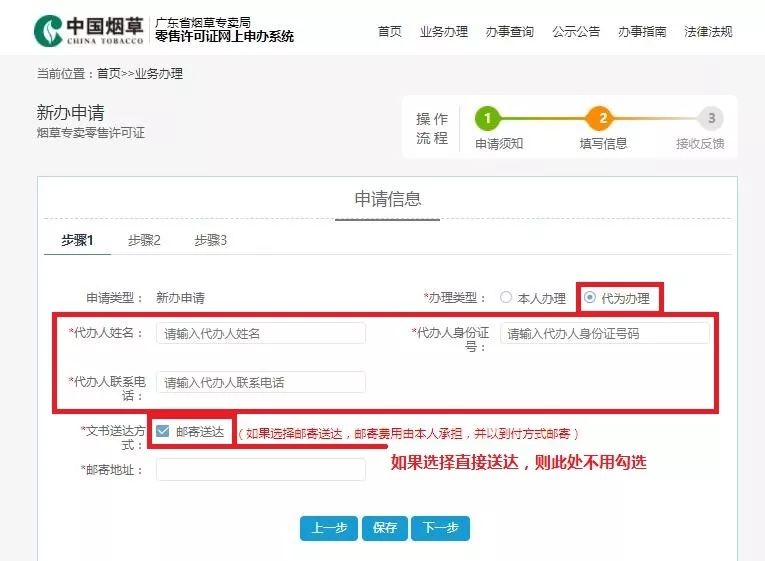
Task: Click the 下一步 button
Action: [x=441, y=528]
